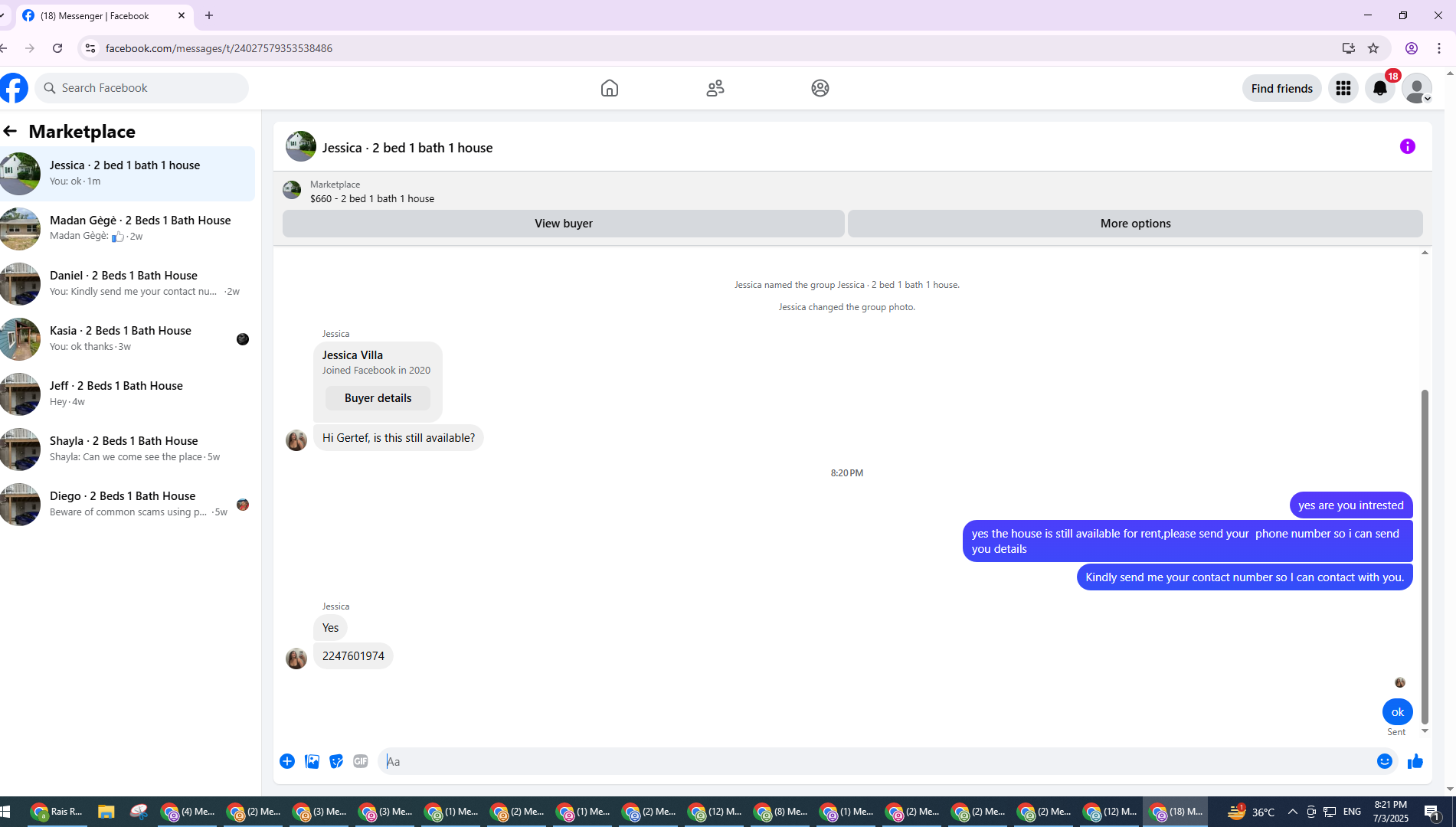The height and width of the screenshot is (827, 1456).
Task: Open Kasia 2 Beds 1 Bath conversation
Action: point(127,338)
